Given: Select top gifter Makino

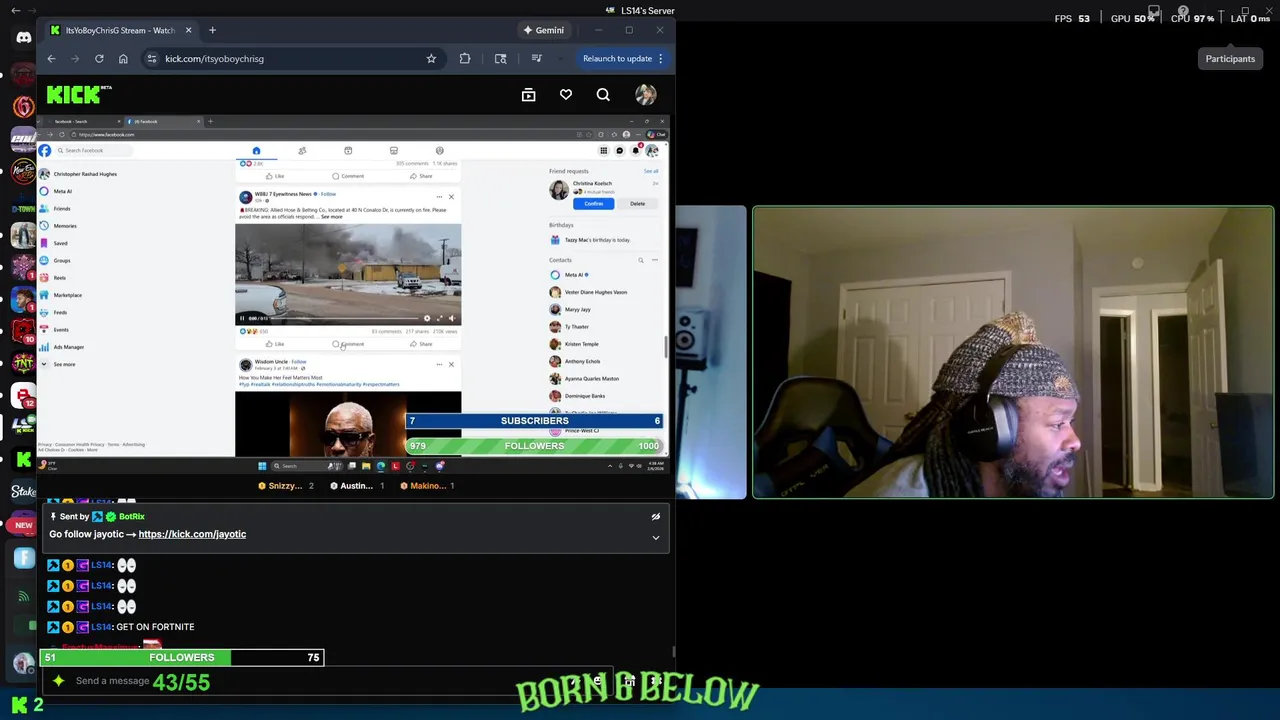Looking at the screenshot, I should coord(427,486).
